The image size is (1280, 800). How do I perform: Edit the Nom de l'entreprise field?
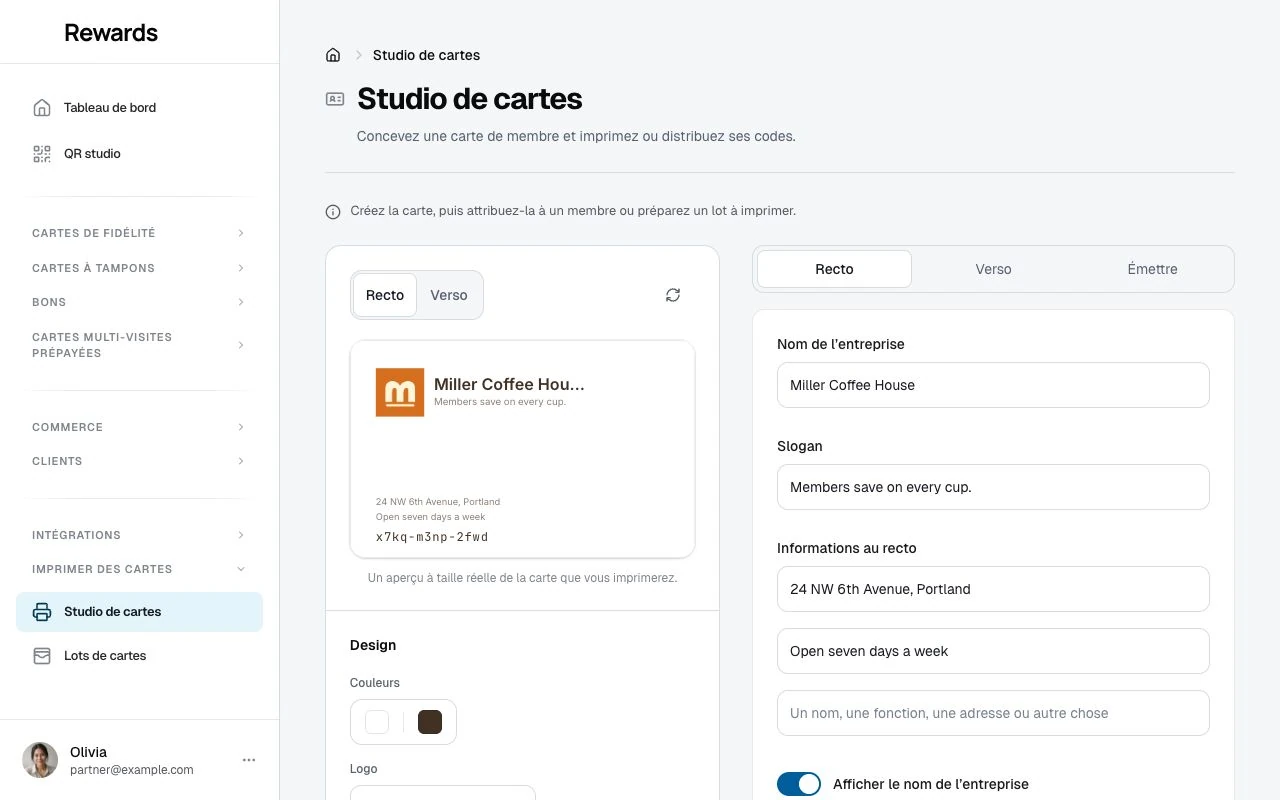(x=993, y=385)
